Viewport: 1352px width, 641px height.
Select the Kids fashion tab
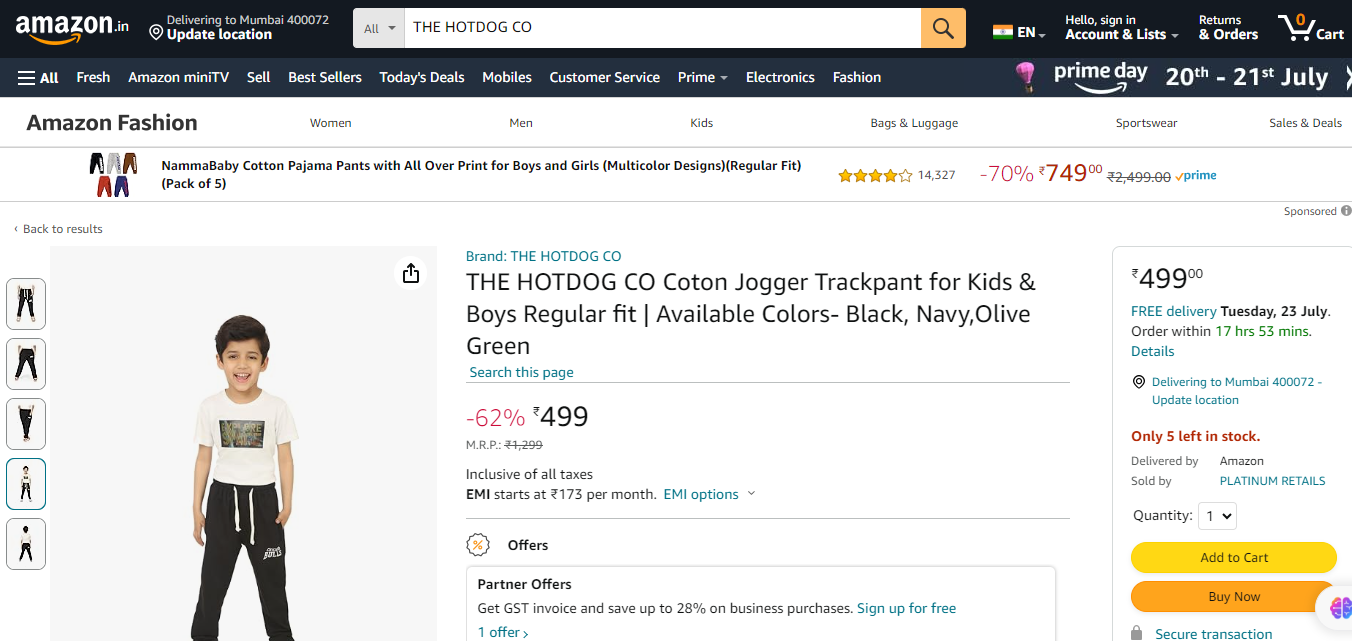[701, 123]
